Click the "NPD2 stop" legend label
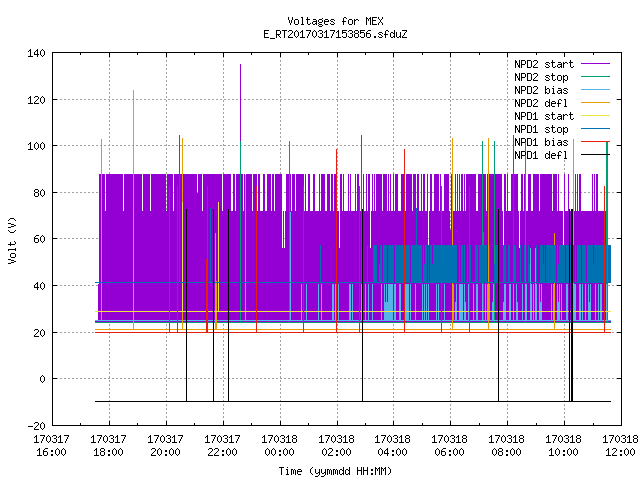The width and height of the screenshot is (640, 480). click(541, 77)
